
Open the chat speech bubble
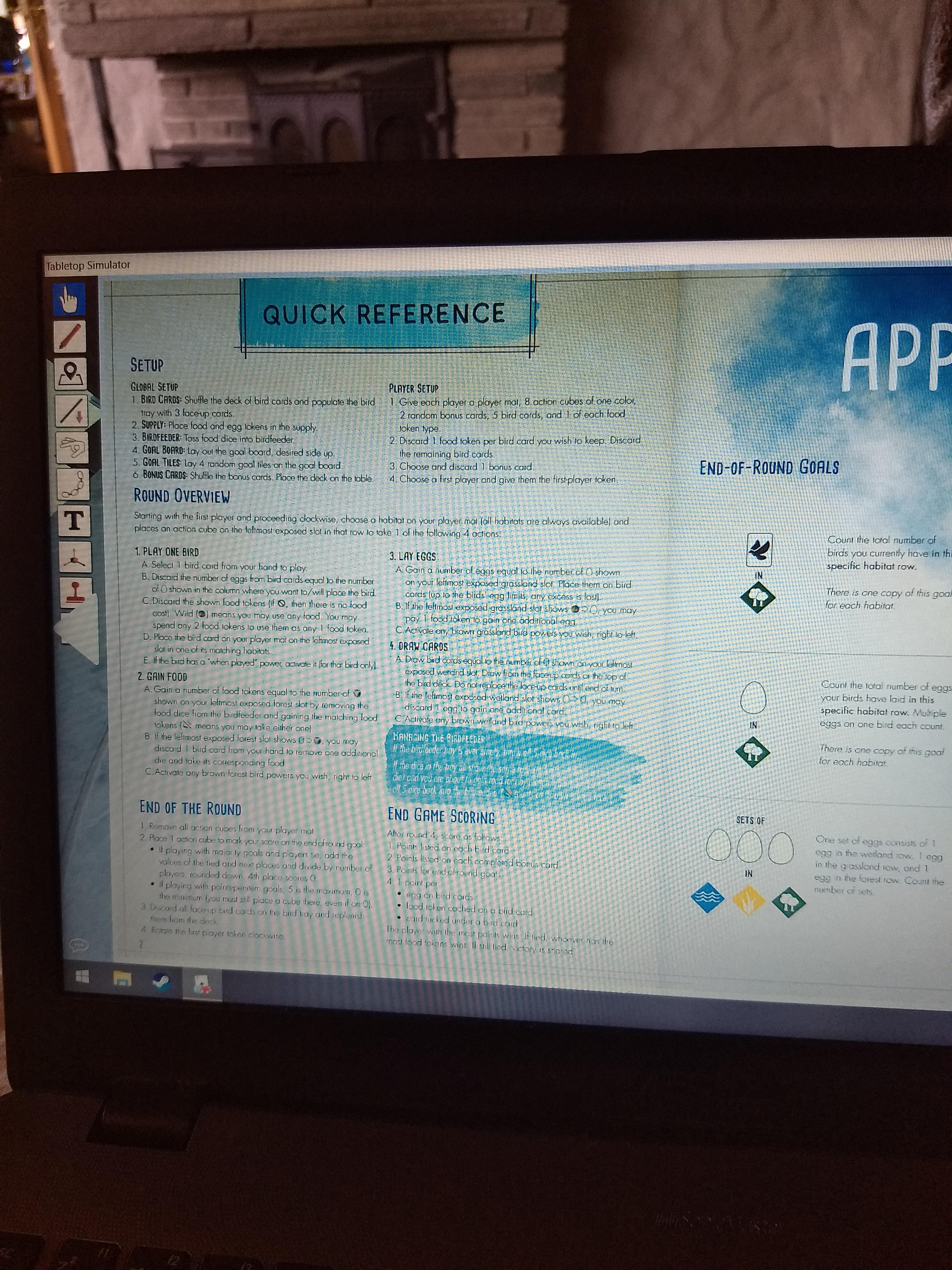pyautogui.click(x=79, y=944)
